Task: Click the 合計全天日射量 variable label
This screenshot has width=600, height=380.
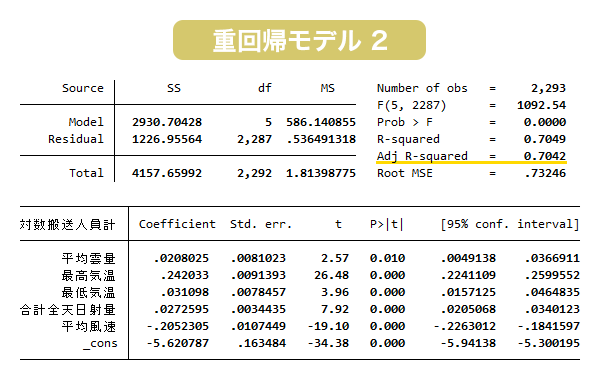Action: 68,309
